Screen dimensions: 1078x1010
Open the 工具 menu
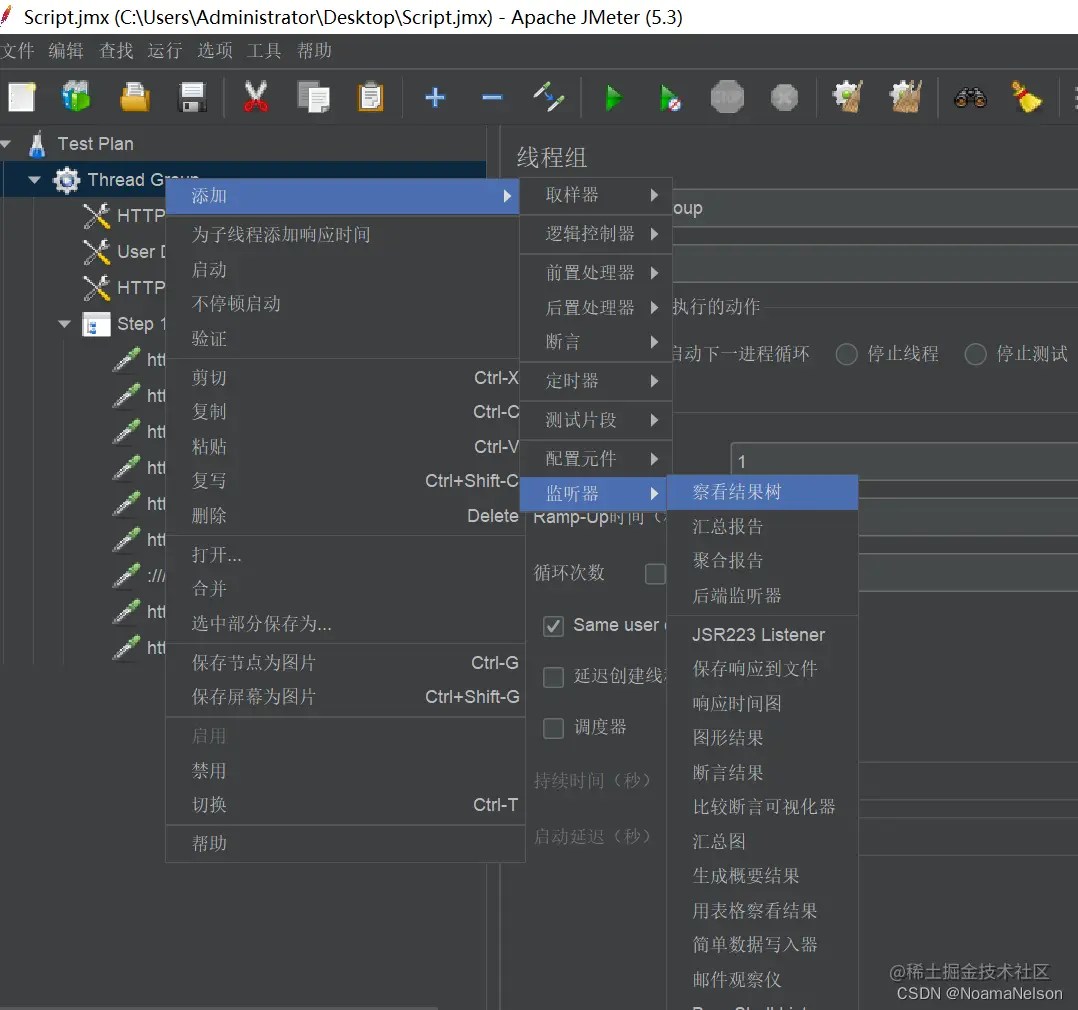tap(264, 51)
